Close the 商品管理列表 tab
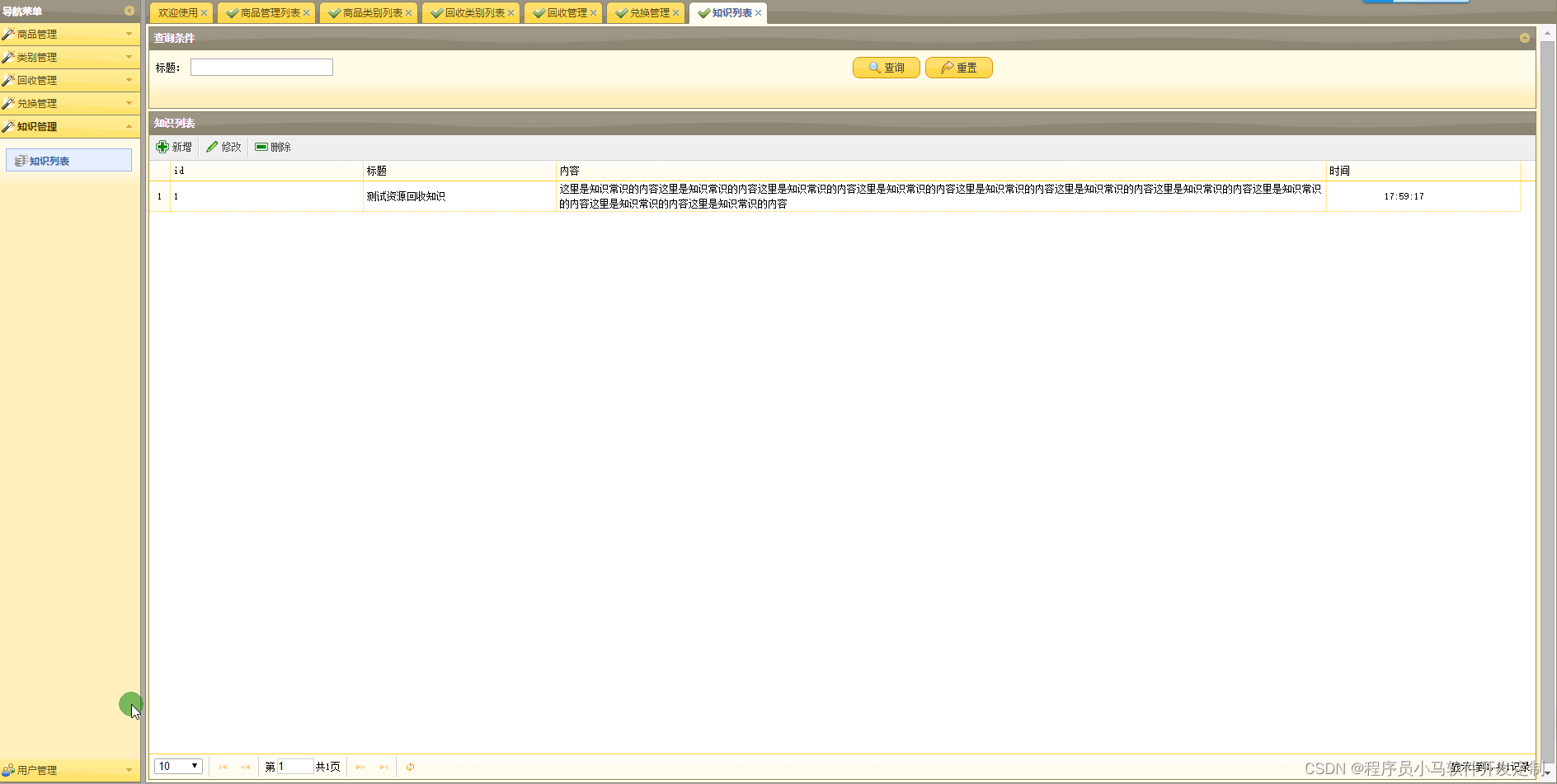This screenshot has width=1557, height=784. click(306, 13)
